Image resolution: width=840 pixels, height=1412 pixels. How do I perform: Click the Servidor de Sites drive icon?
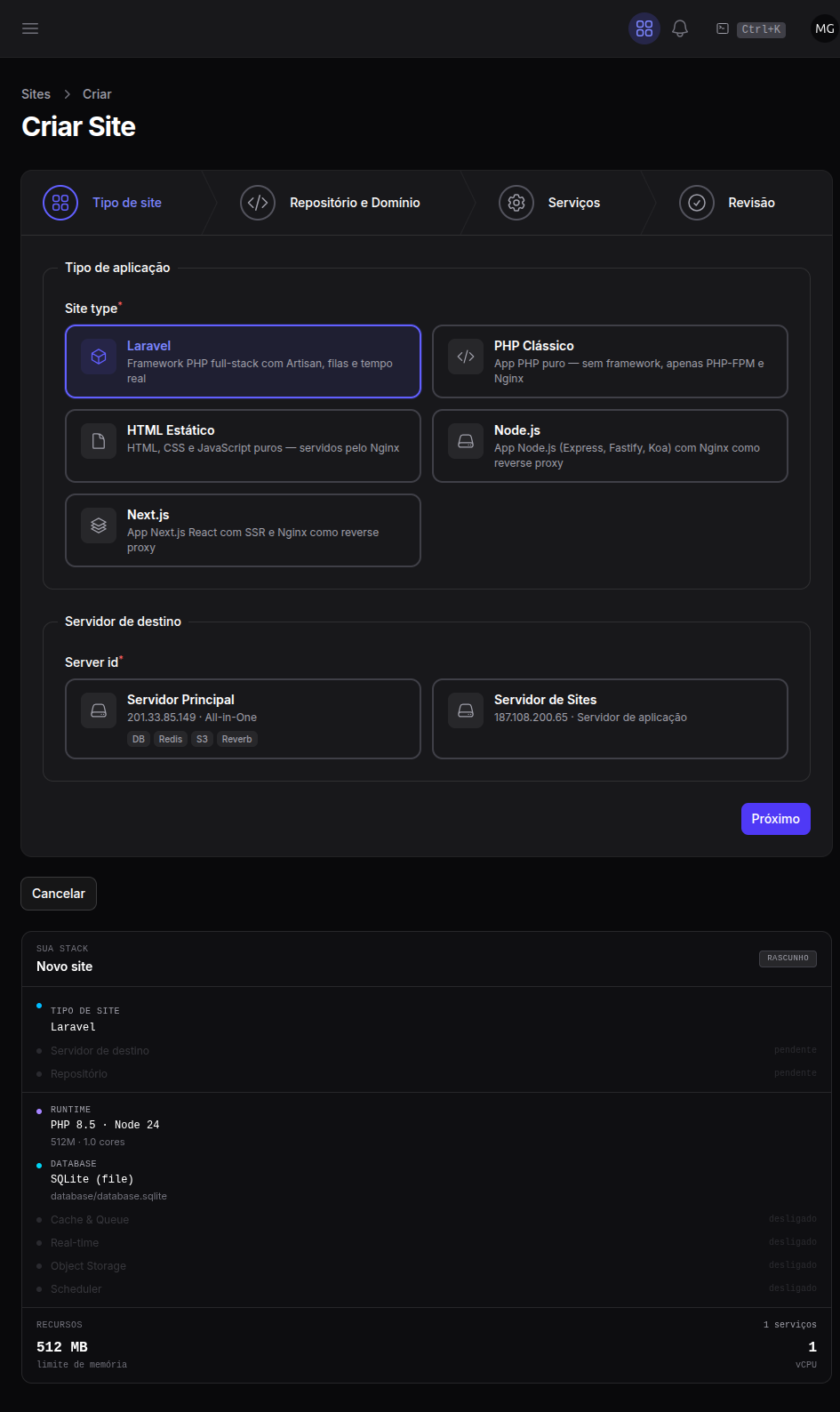[x=466, y=710]
